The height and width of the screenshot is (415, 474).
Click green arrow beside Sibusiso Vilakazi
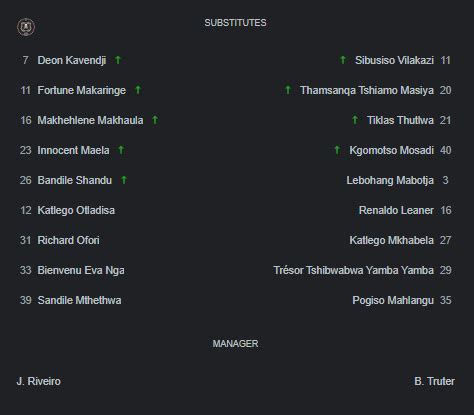pos(343,60)
